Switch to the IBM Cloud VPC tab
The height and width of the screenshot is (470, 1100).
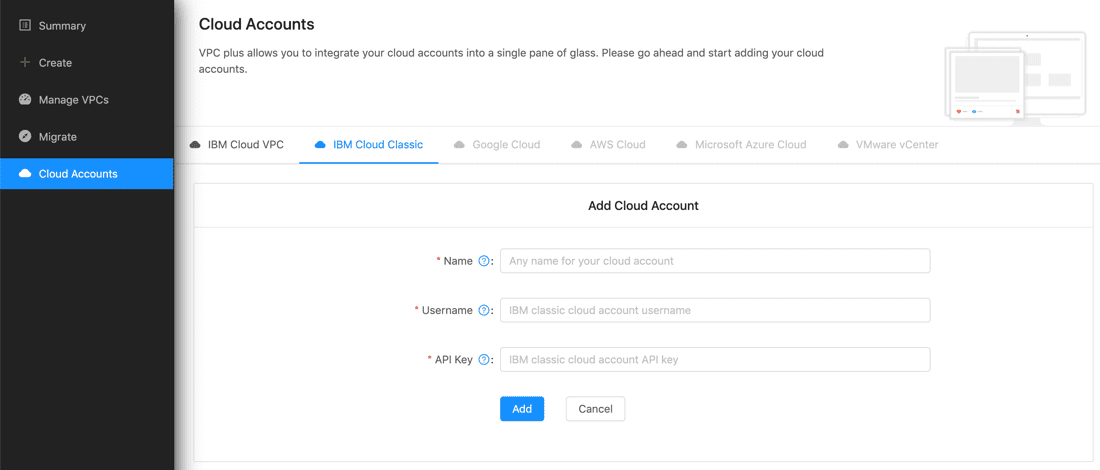[x=236, y=145]
